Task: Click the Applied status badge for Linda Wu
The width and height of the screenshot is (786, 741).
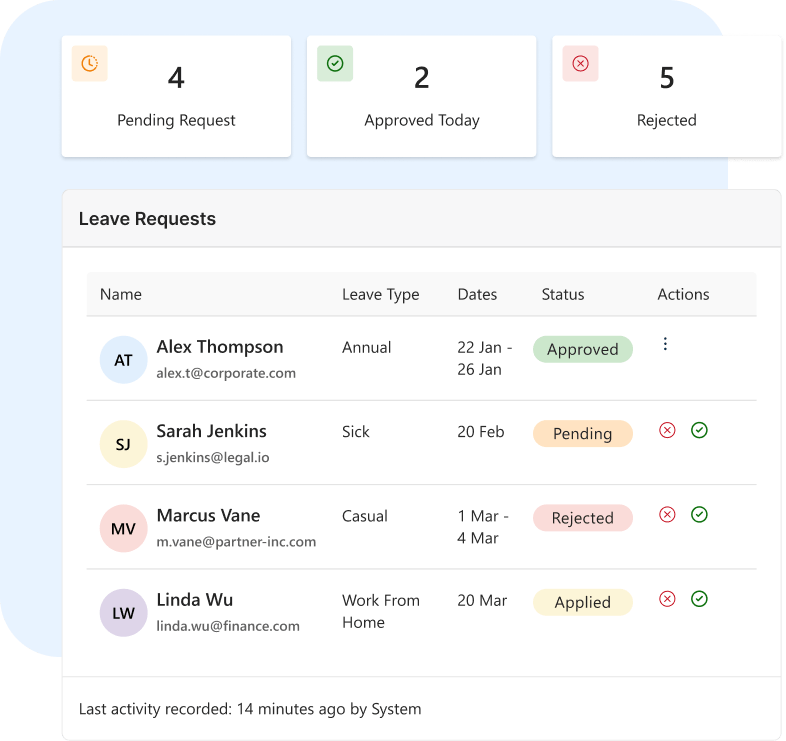Action: pos(582,602)
